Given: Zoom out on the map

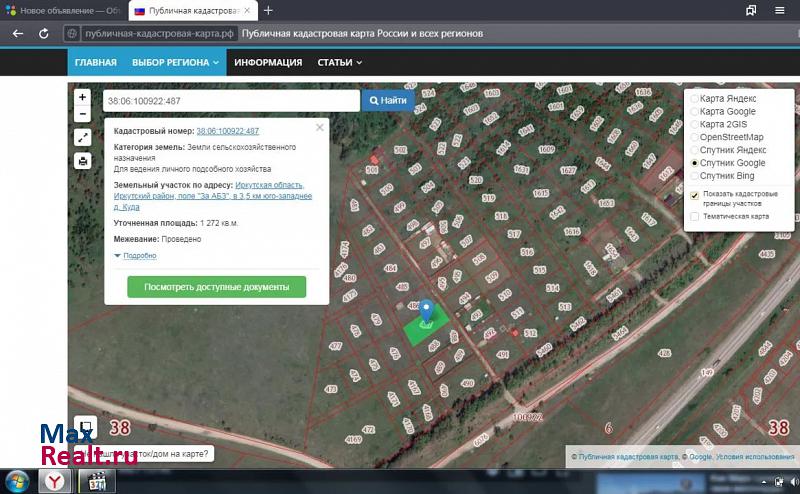Looking at the screenshot, I should tap(83, 114).
